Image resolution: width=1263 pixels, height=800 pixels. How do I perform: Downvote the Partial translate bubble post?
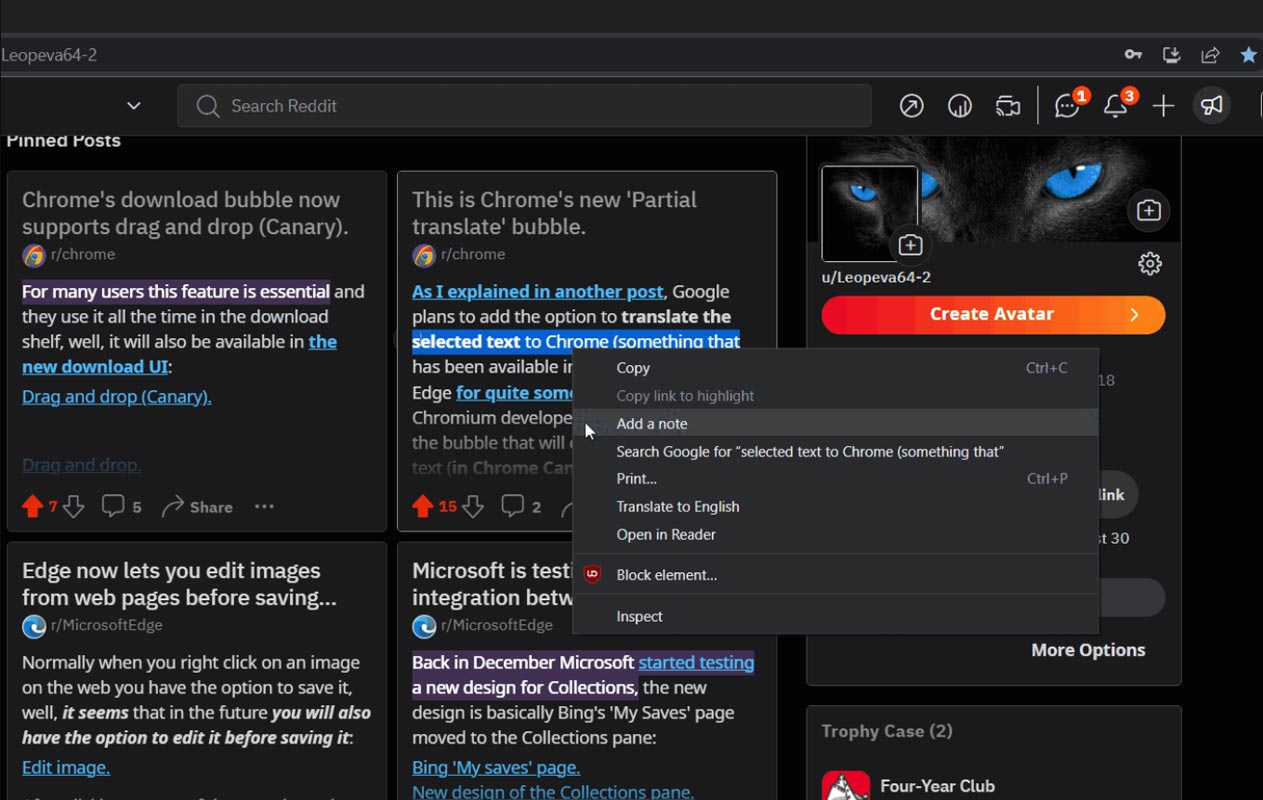[473, 507]
